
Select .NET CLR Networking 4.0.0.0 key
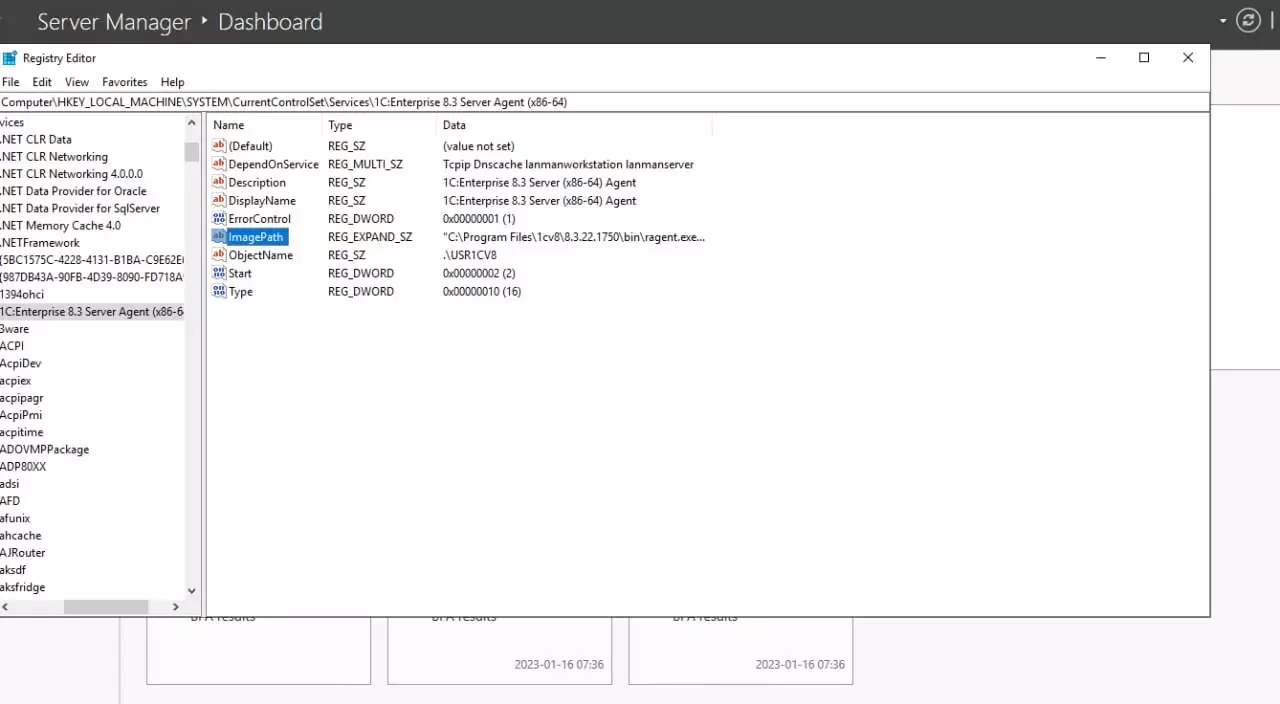coord(71,174)
